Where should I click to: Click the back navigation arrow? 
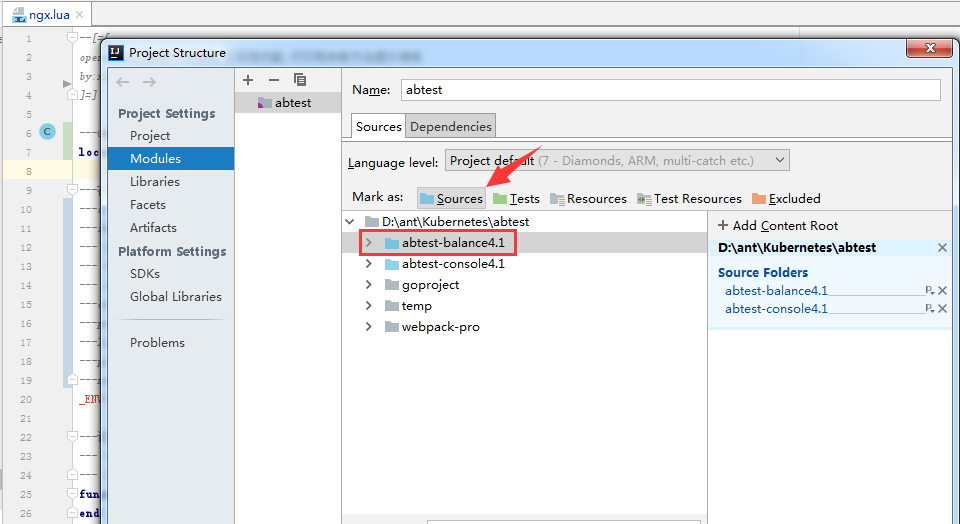pos(123,82)
